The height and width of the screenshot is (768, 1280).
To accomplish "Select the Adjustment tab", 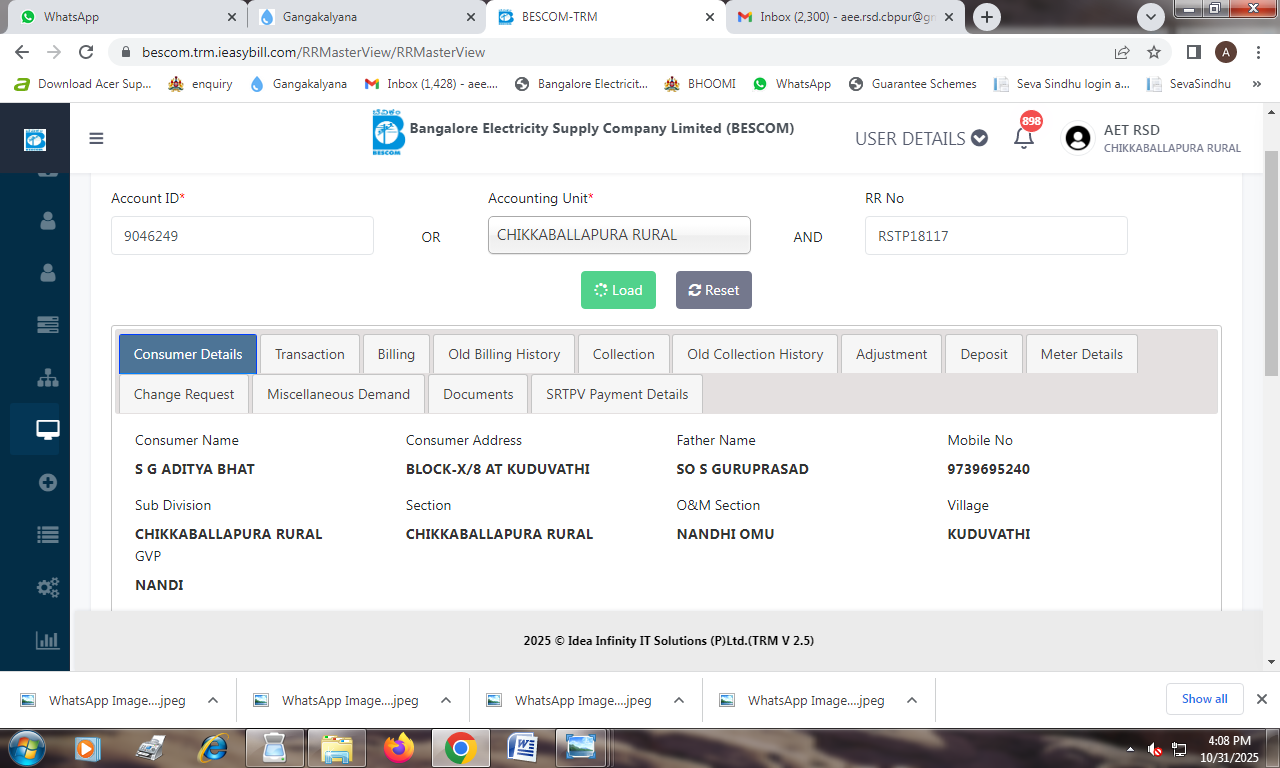I will click(x=892, y=354).
